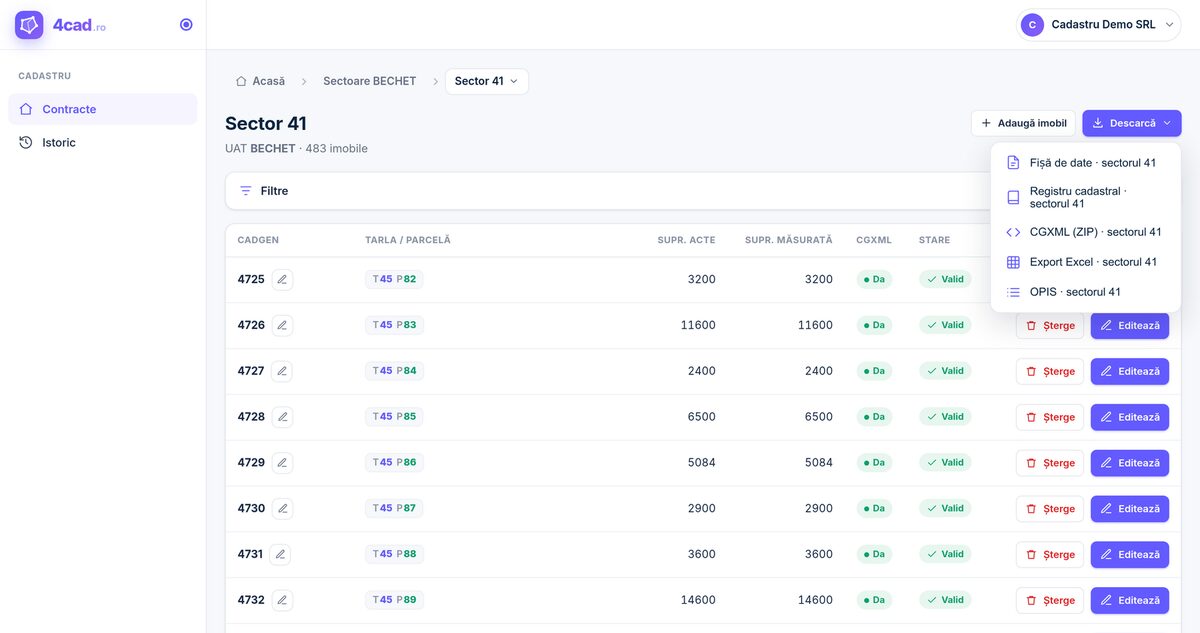
Task: Edit cadgen pencil icon for 4725
Action: [x=283, y=280]
